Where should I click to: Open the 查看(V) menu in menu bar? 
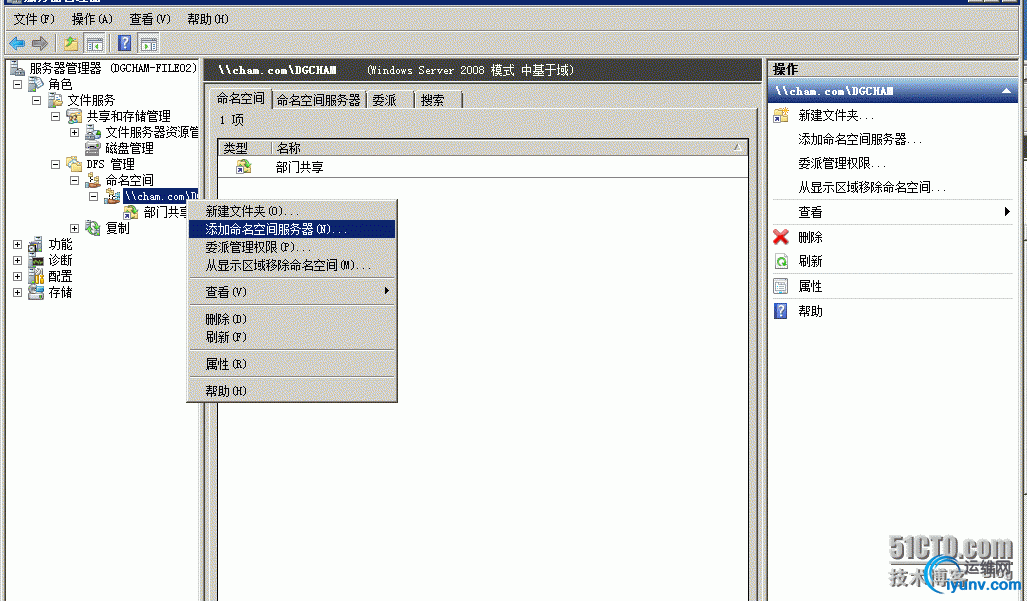click(149, 19)
